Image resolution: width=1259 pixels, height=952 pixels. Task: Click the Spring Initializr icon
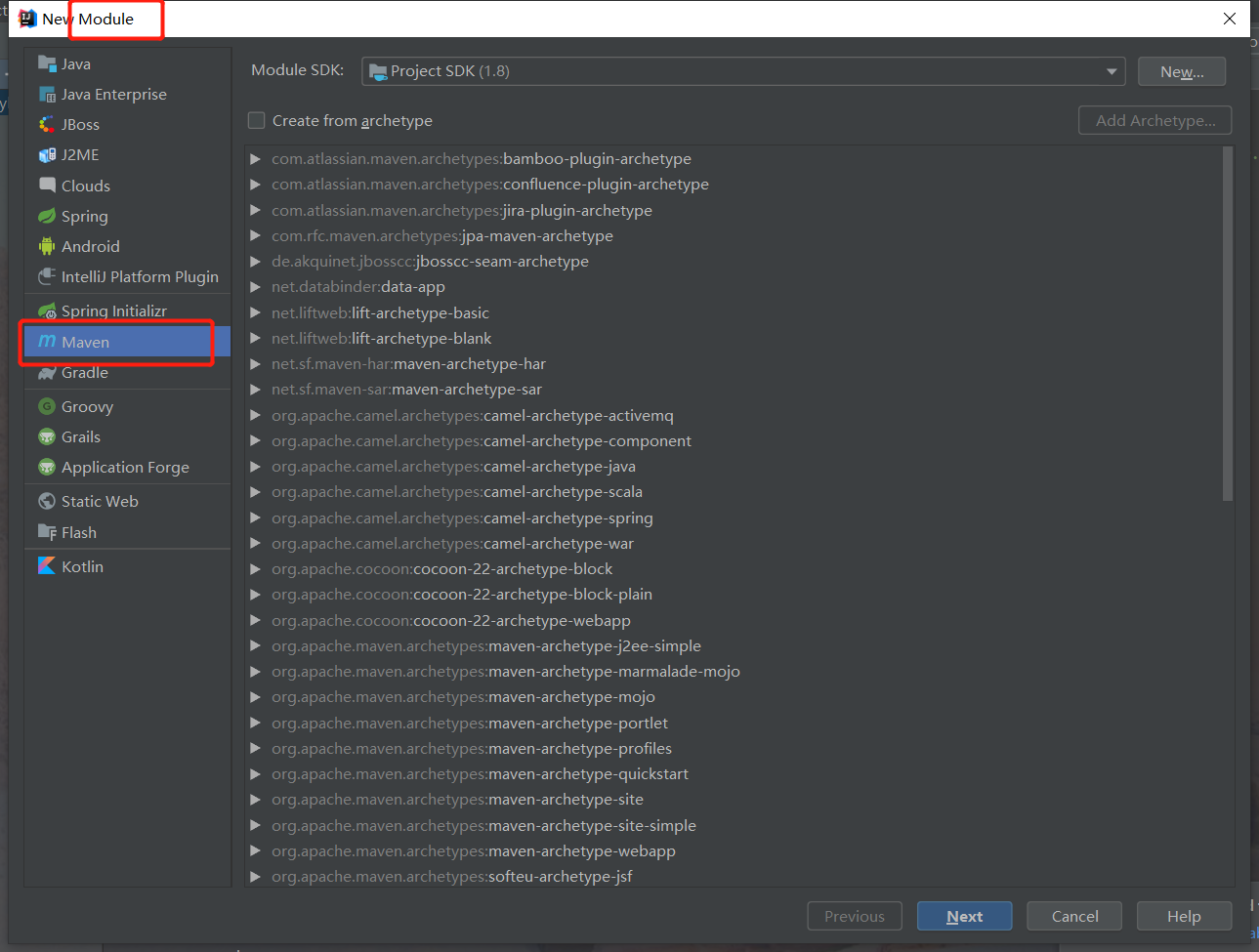[x=47, y=310]
